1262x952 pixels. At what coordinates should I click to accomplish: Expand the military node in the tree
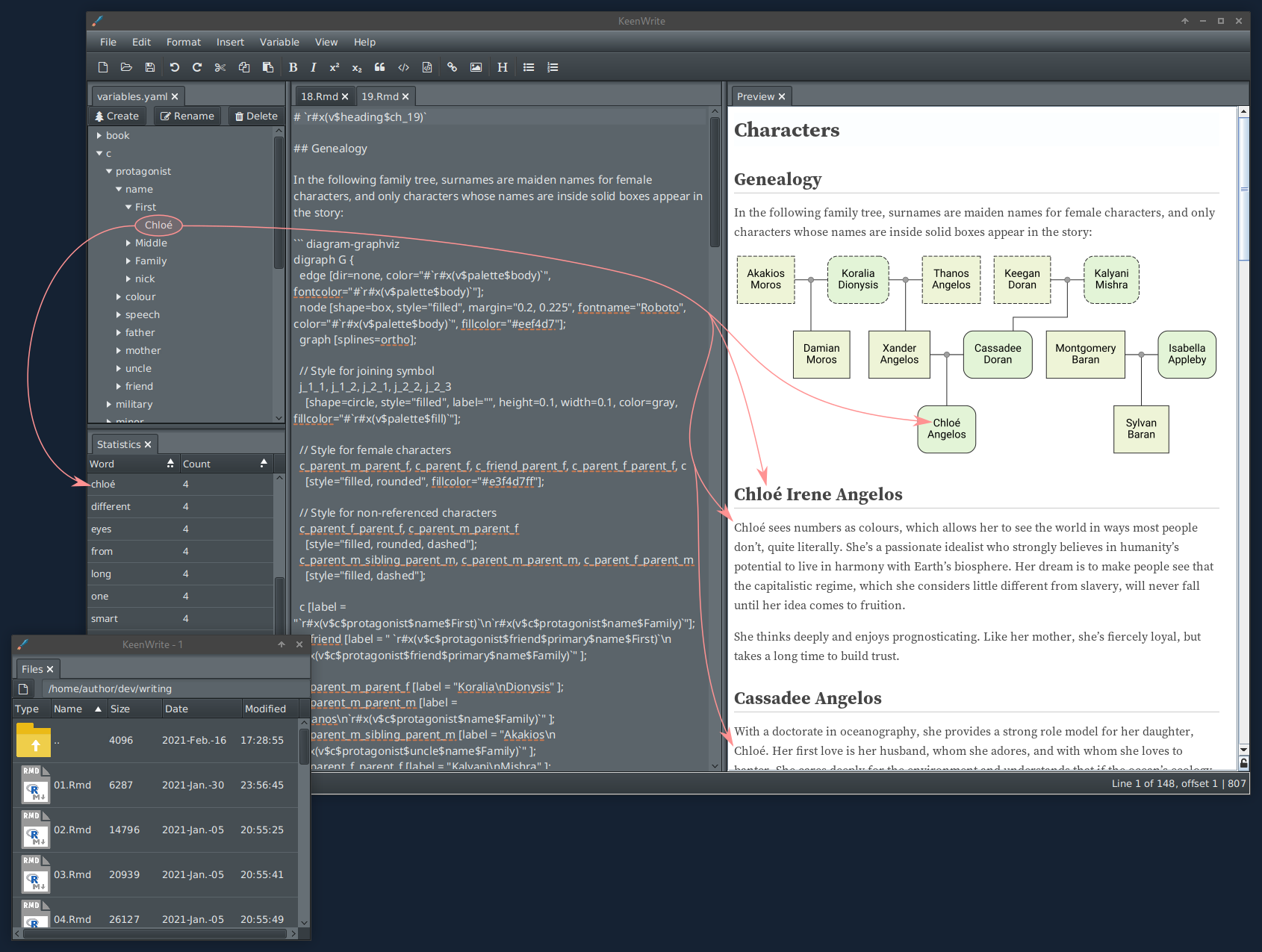click(x=109, y=405)
